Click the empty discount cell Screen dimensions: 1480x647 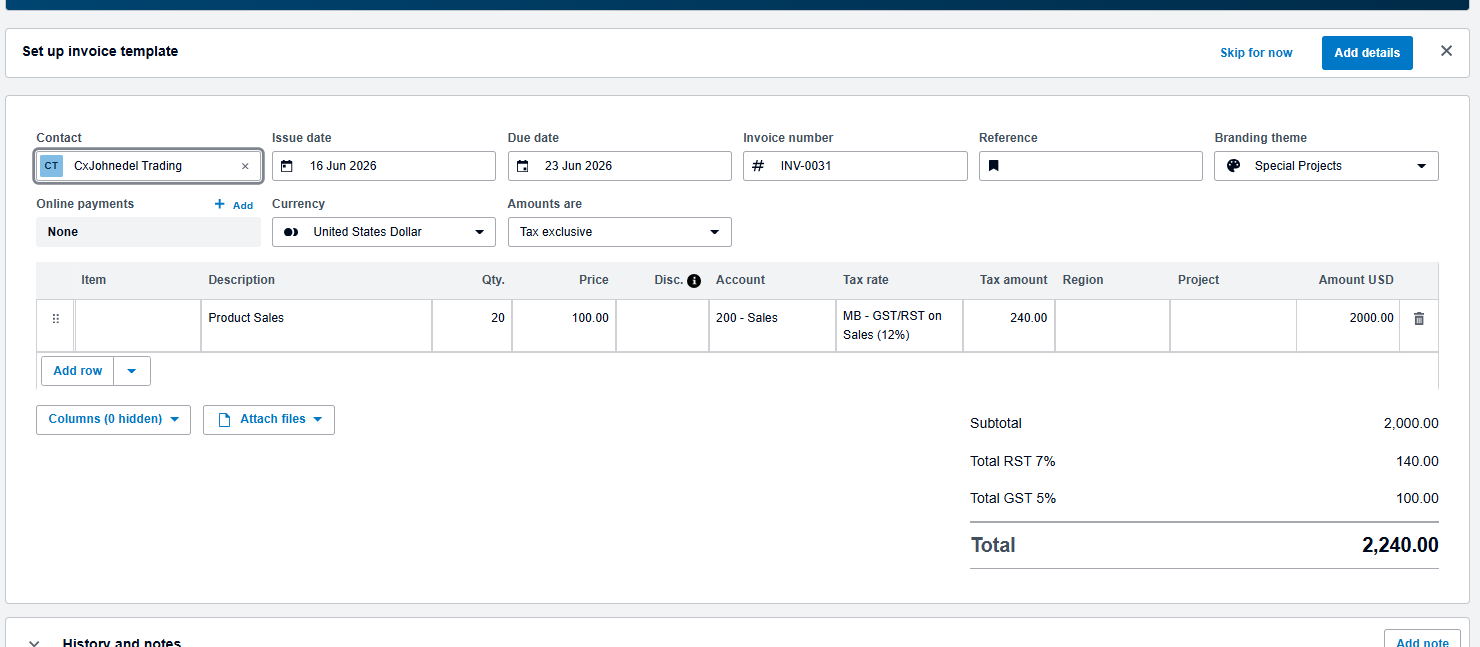tap(663, 326)
